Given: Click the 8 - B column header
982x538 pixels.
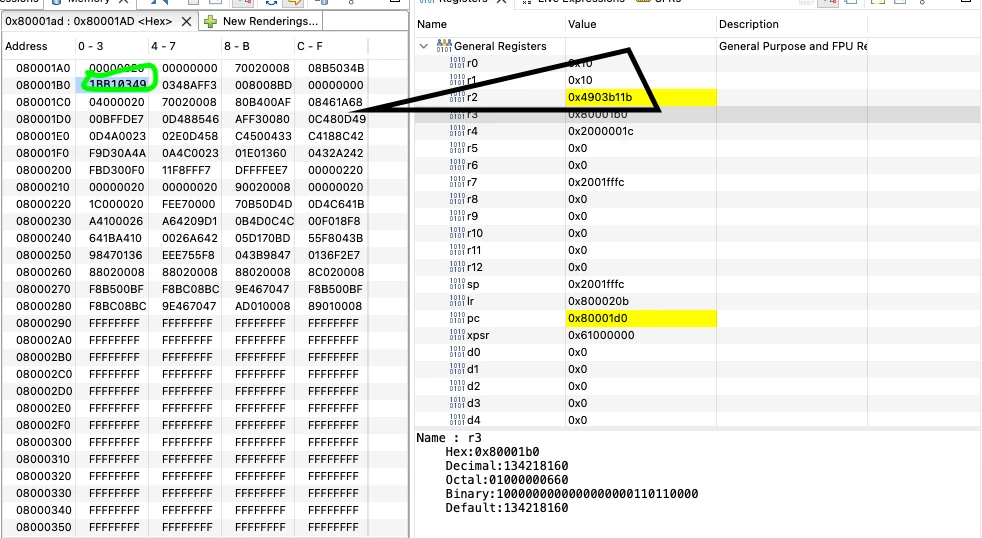Looking at the screenshot, I should [237, 46].
